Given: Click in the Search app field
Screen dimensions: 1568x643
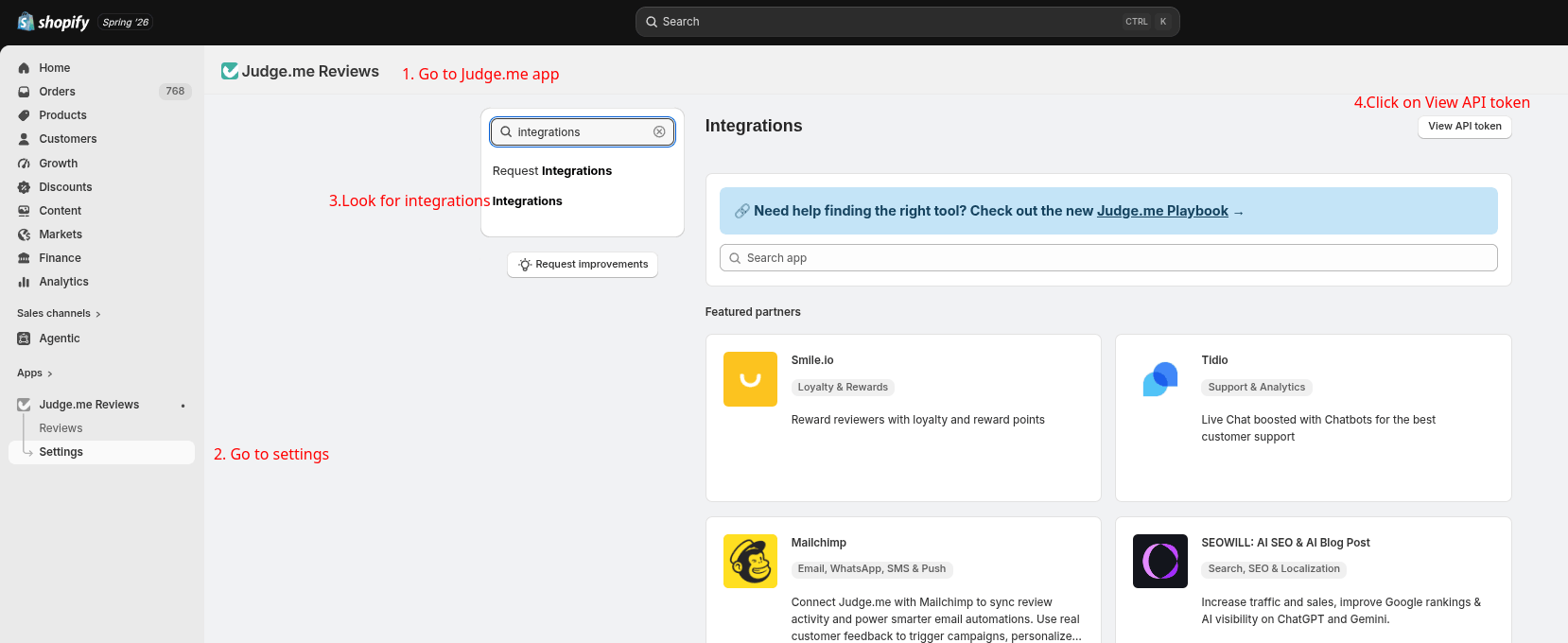Looking at the screenshot, I should [x=1108, y=258].
